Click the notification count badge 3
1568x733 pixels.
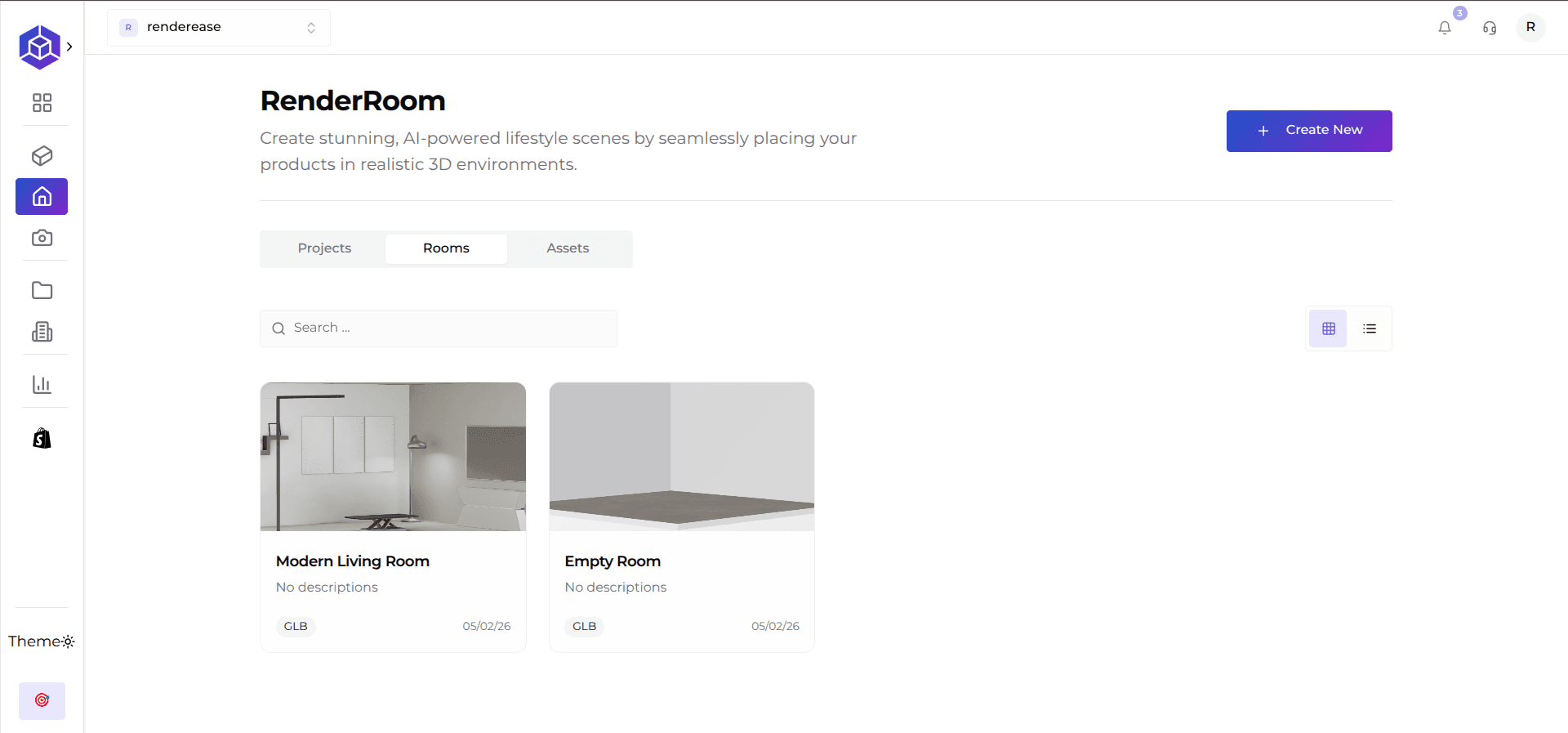tap(1460, 13)
